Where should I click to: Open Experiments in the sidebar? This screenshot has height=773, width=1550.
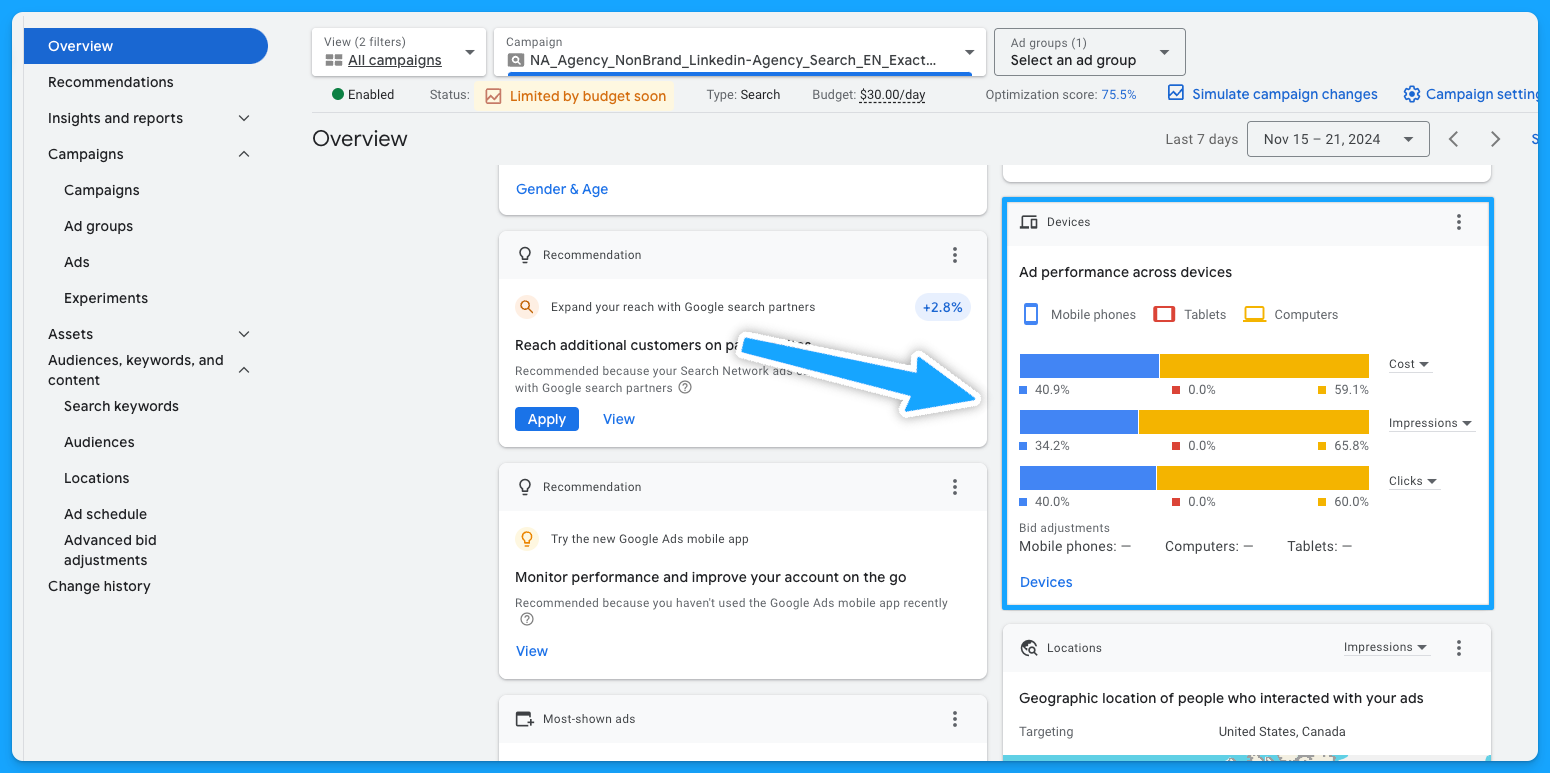[x=105, y=298]
